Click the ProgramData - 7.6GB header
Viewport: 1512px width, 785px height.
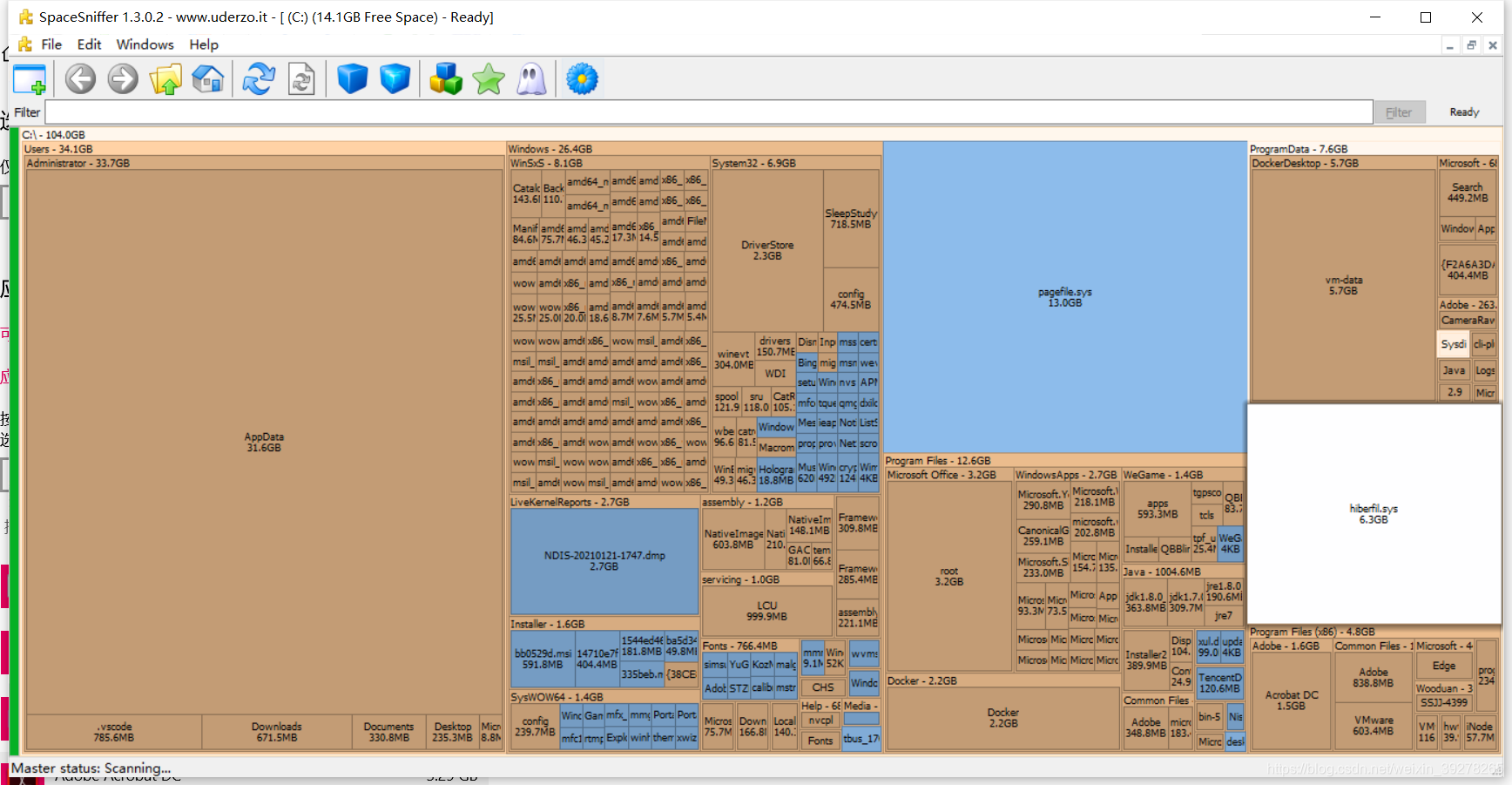pyautogui.click(x=1299, y=149)
